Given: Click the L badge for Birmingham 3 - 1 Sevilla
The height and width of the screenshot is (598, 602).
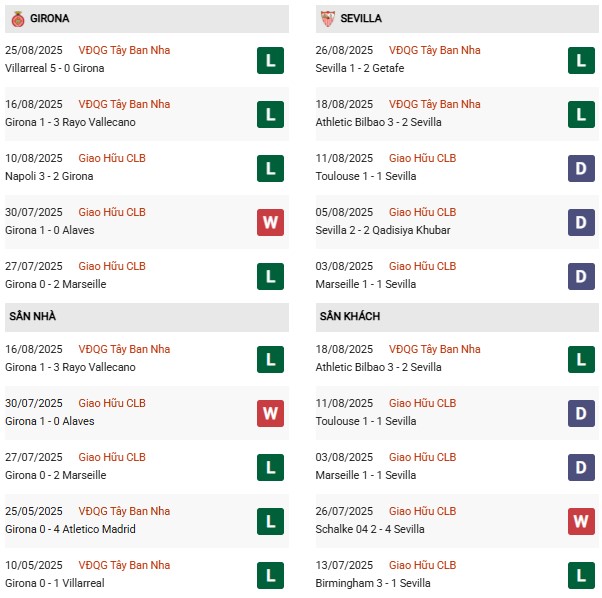Looking at the screenshot, I should [x=580, y=575].
